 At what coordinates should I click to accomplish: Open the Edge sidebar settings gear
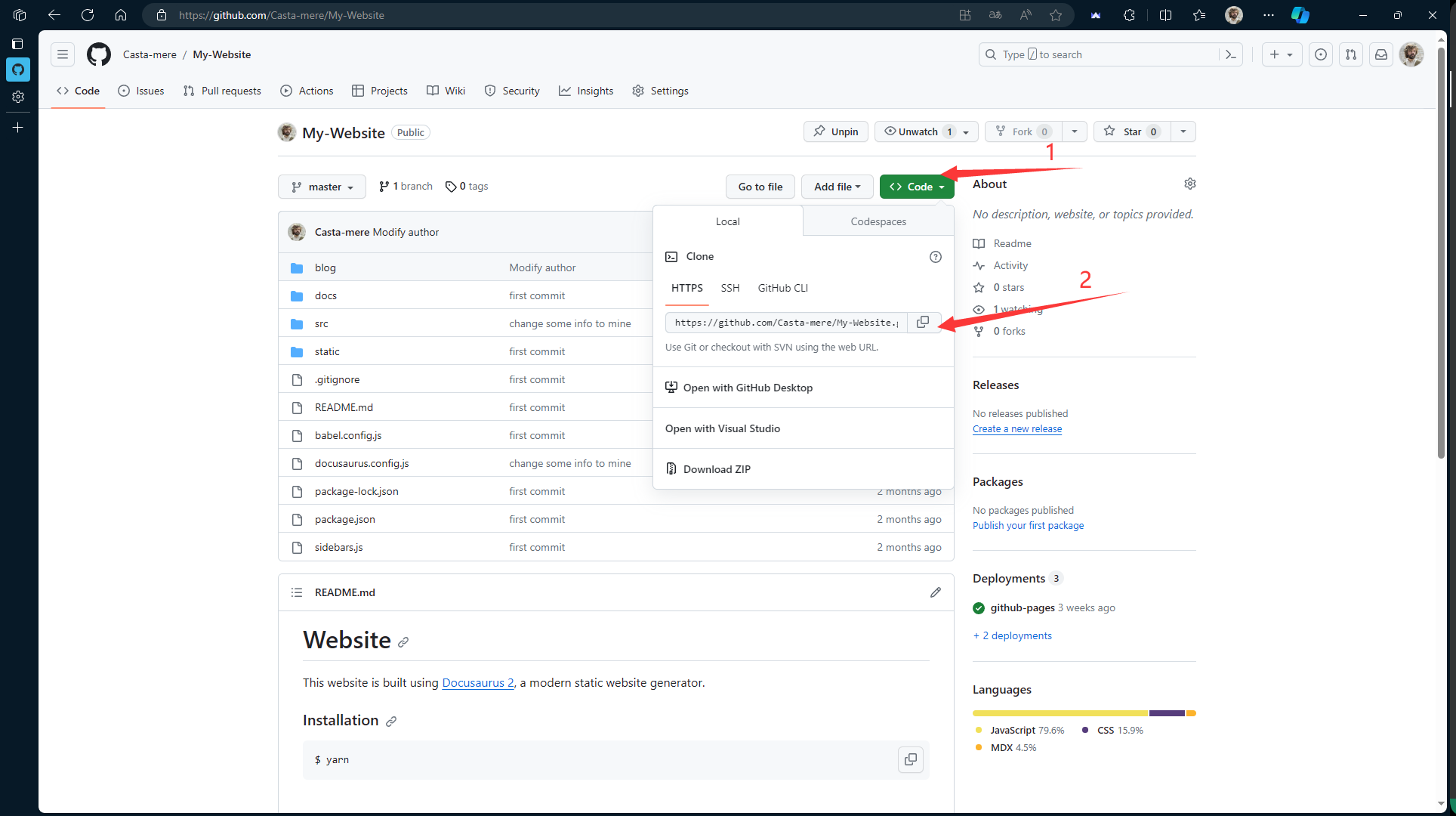(18, 97)
